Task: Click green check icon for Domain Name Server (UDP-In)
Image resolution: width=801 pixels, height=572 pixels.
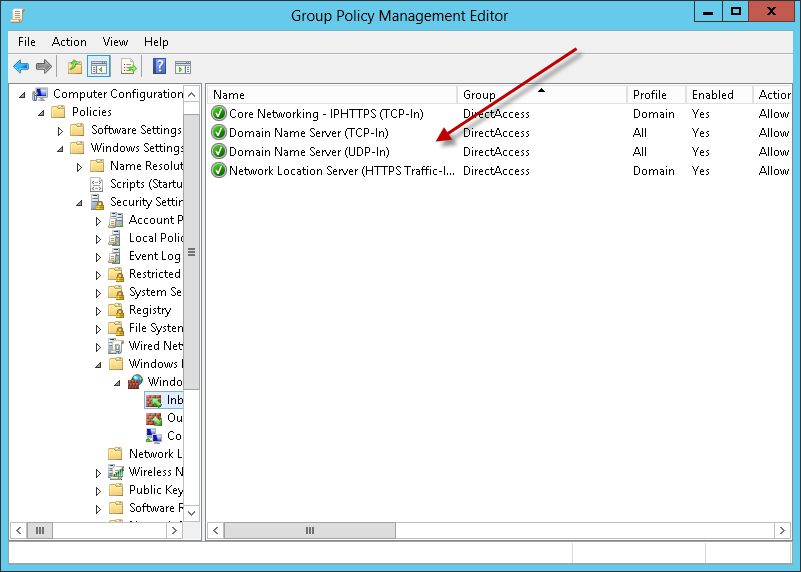Action: [219, 152]
